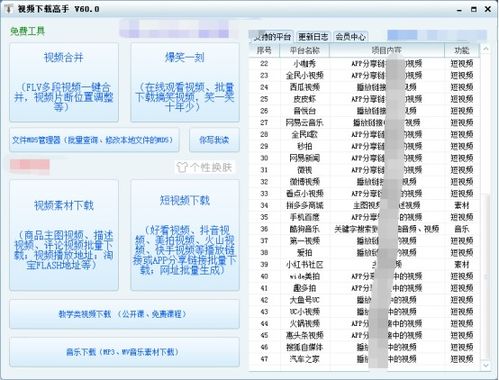The image size is (499, 380).
Task: Select row 看点小视频
Action: (x=364, y=193)
